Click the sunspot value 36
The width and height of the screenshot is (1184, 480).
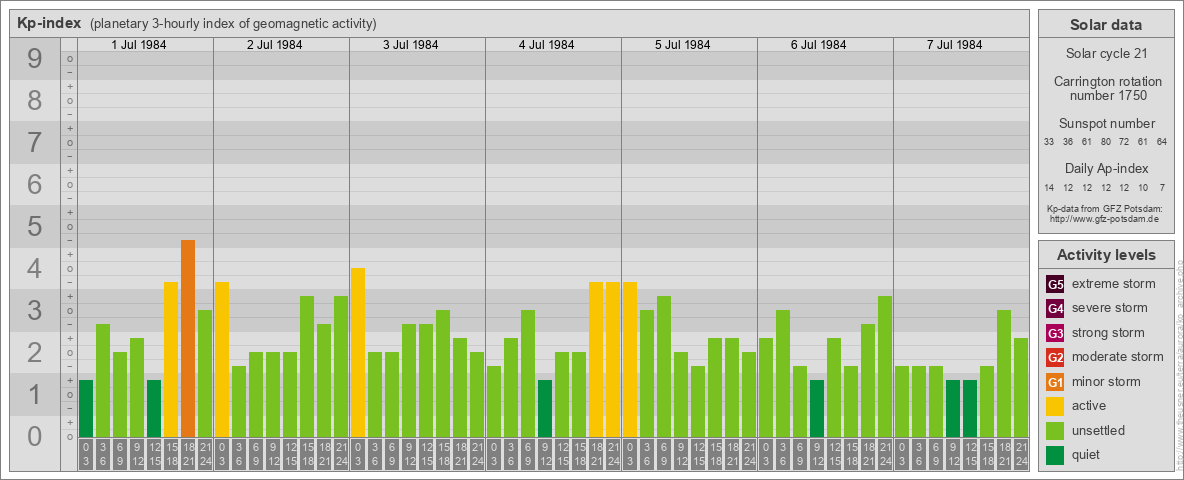(1068, 142)
